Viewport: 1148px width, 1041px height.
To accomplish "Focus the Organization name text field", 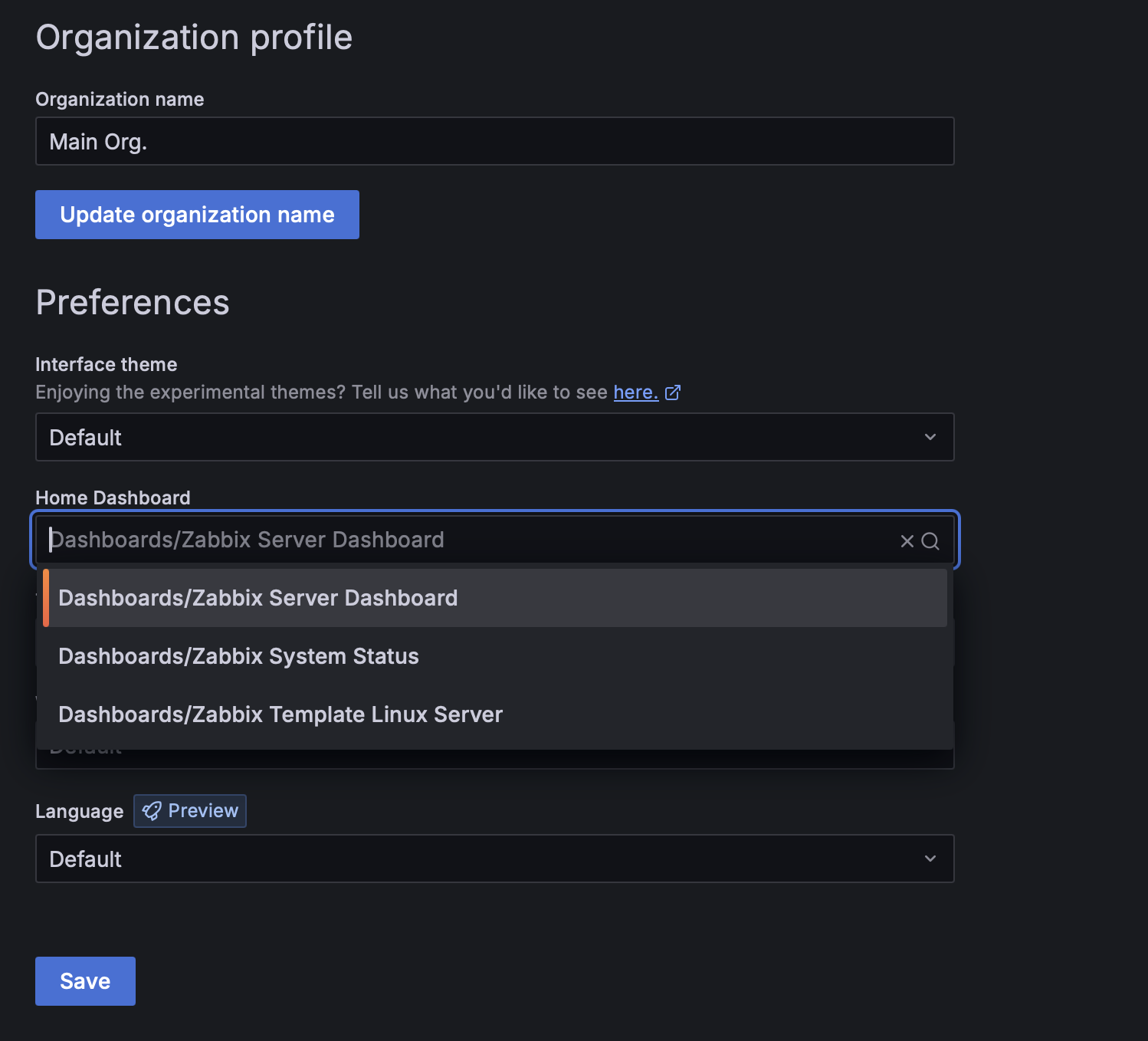I will click(x=494, y=142).
